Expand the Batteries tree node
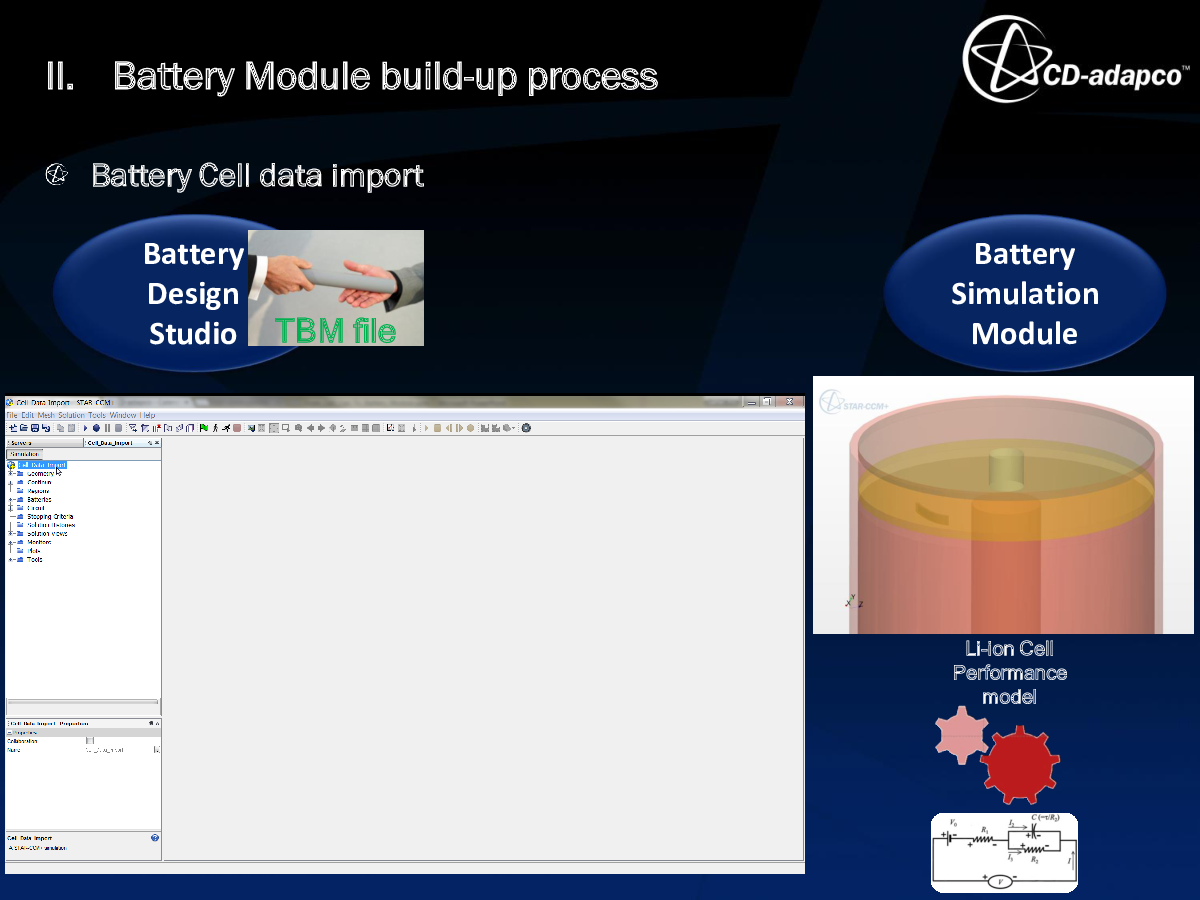The image size is (1200, 900). 10,499
